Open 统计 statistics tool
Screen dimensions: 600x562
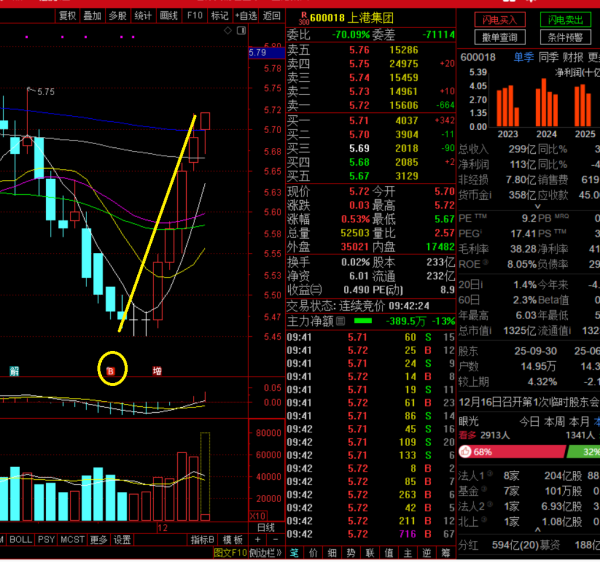143,16
